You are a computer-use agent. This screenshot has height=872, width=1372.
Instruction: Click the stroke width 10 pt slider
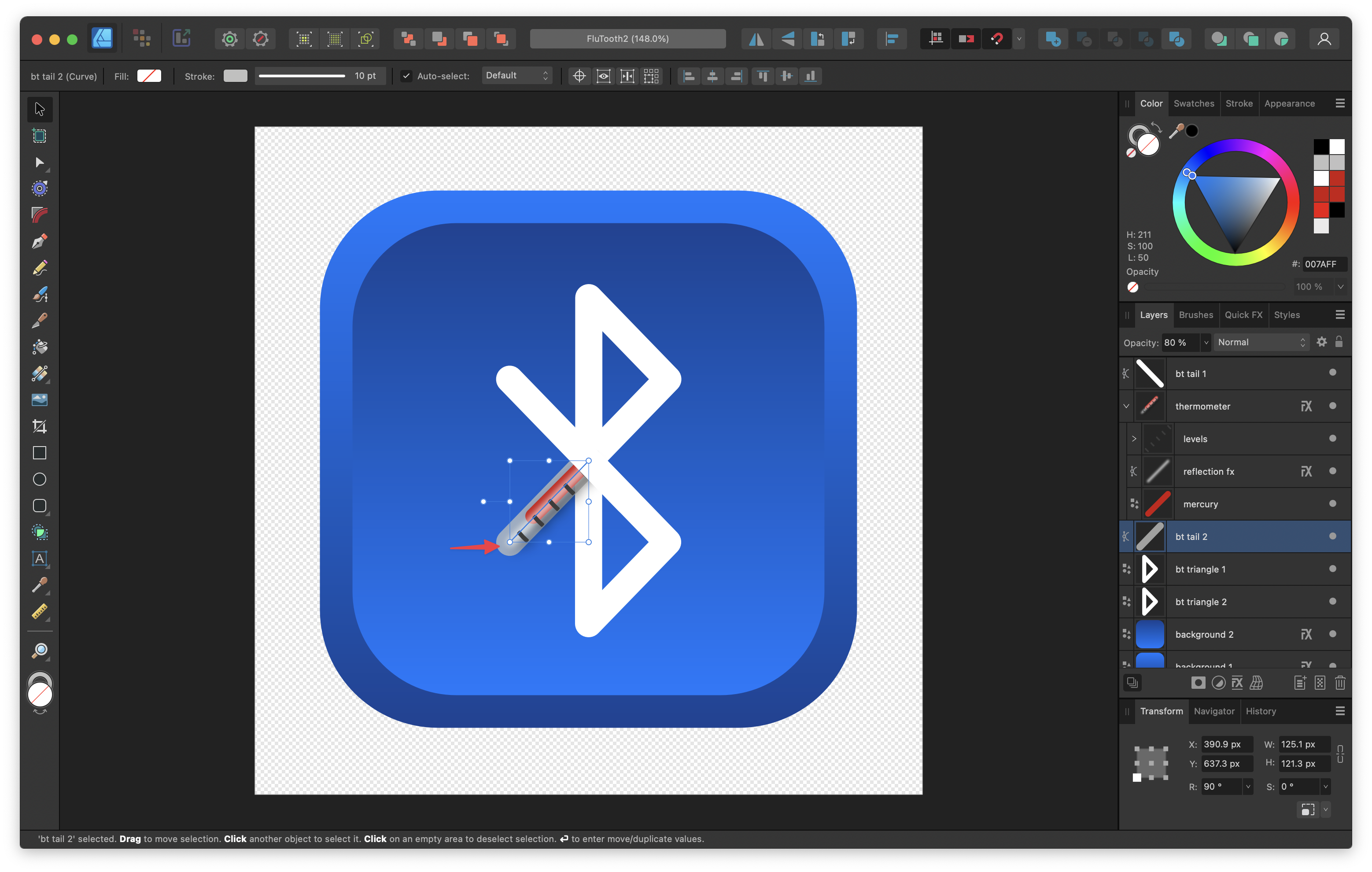[302, 76]
